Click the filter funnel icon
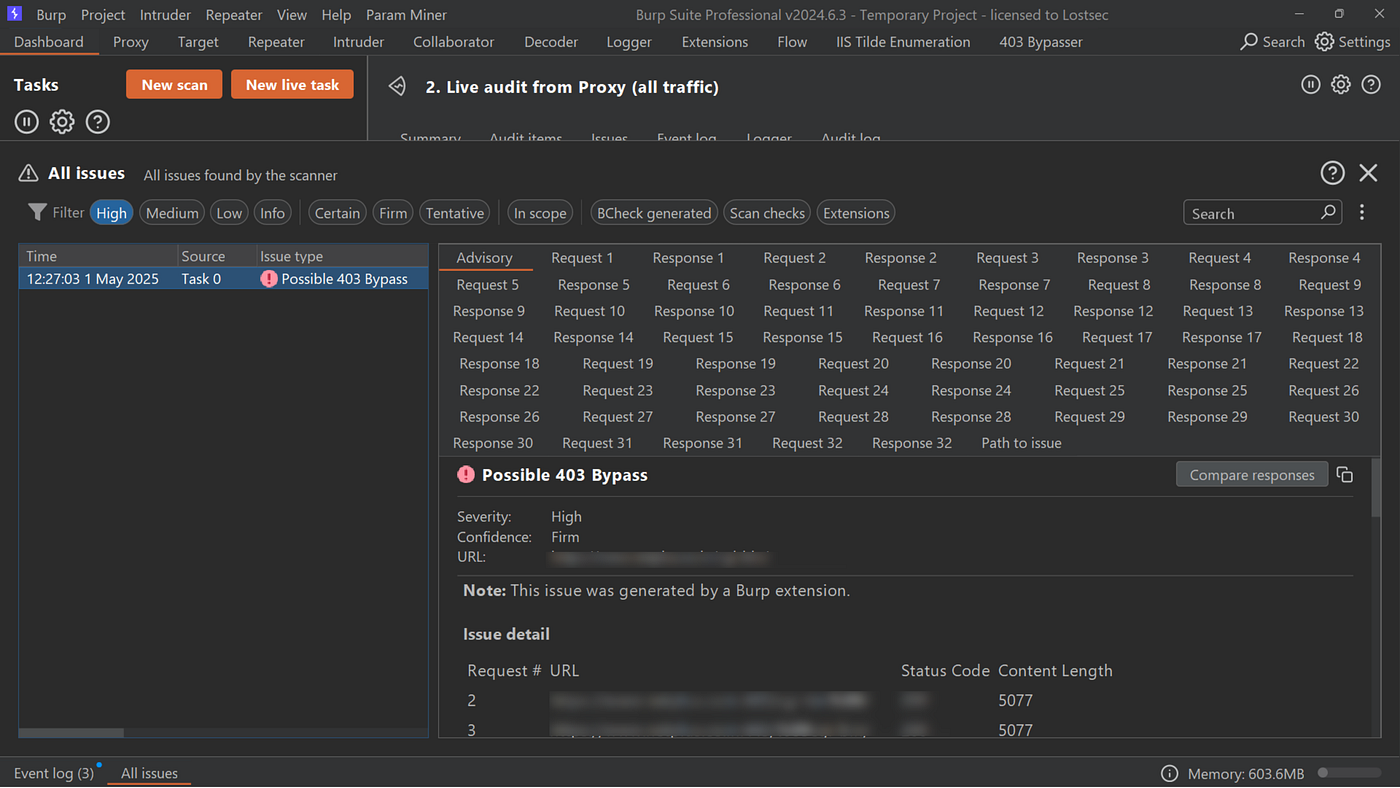The width and height of the screenshot is (1400, 788). click(x=37, y=212)
